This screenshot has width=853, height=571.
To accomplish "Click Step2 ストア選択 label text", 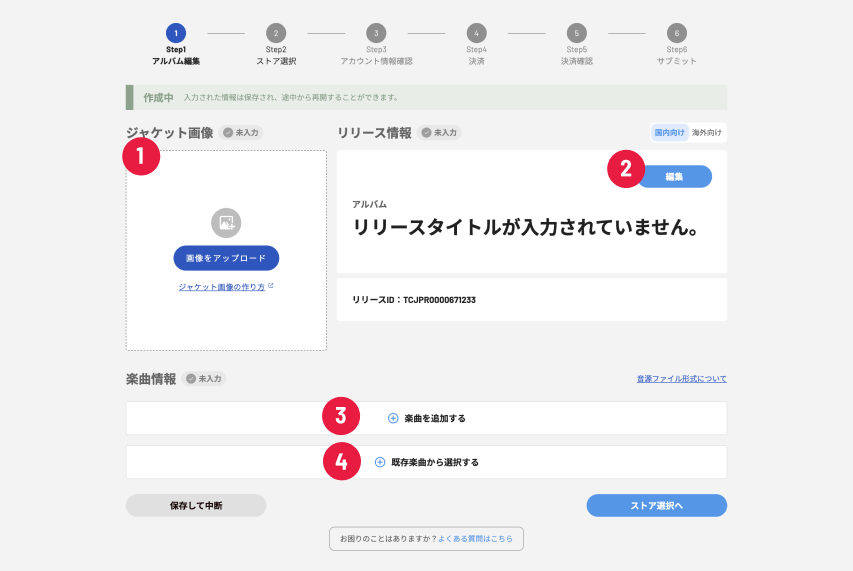I will (x=276, y=55).
